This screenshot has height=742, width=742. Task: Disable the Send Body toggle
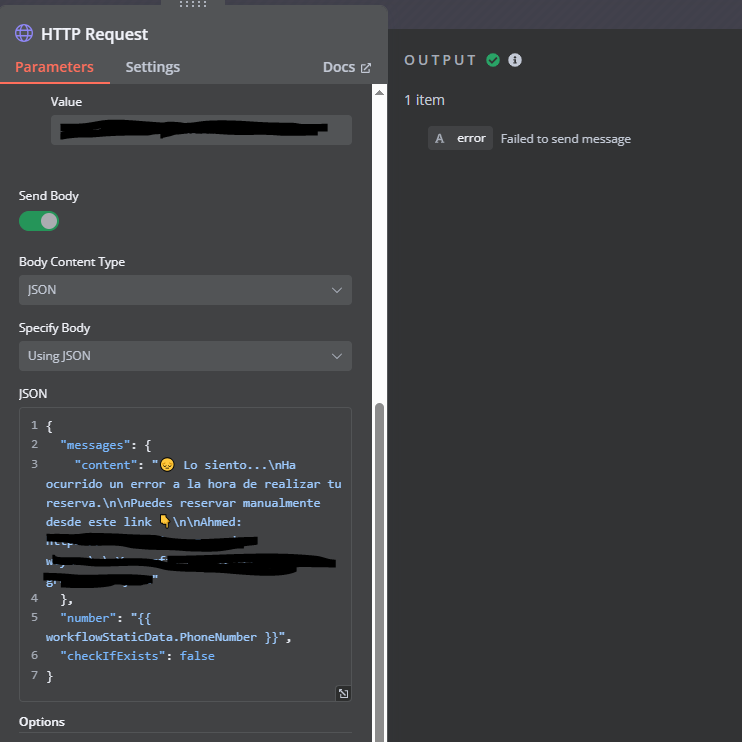(39, 221)
